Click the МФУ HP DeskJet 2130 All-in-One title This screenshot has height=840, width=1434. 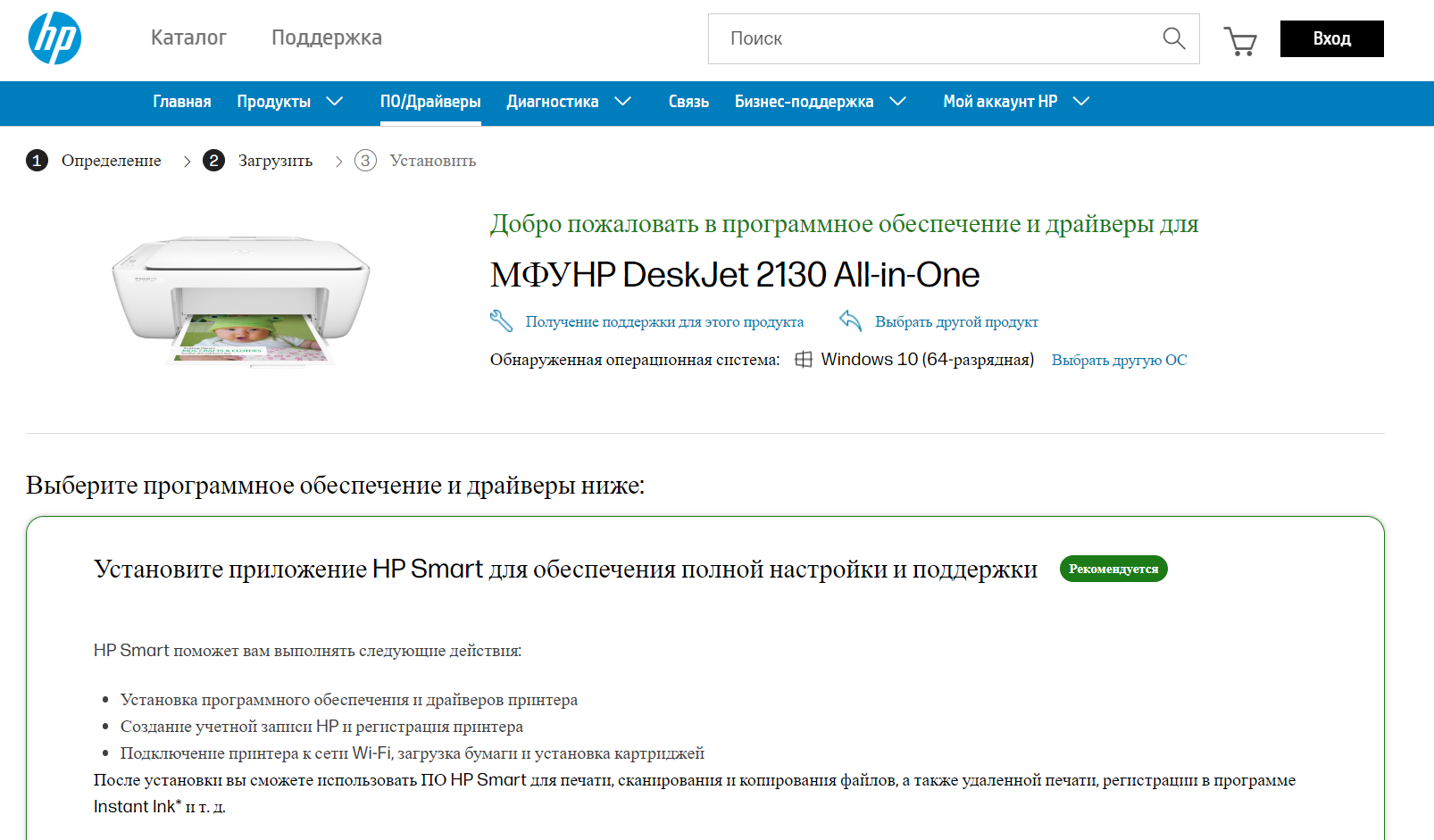(735, 275)
